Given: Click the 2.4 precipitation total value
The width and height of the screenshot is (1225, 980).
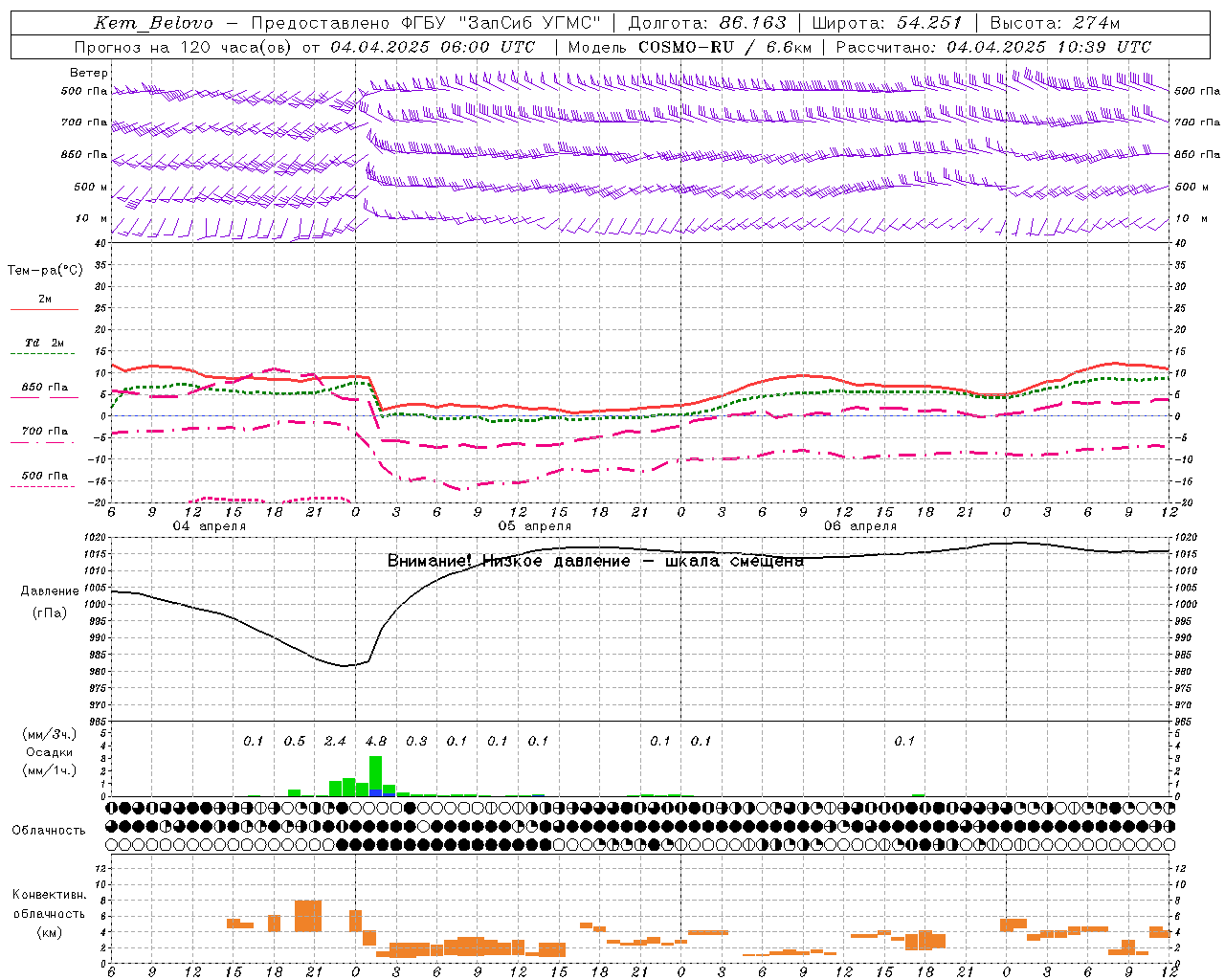Looking at the screenshot, I should point(335,742).
